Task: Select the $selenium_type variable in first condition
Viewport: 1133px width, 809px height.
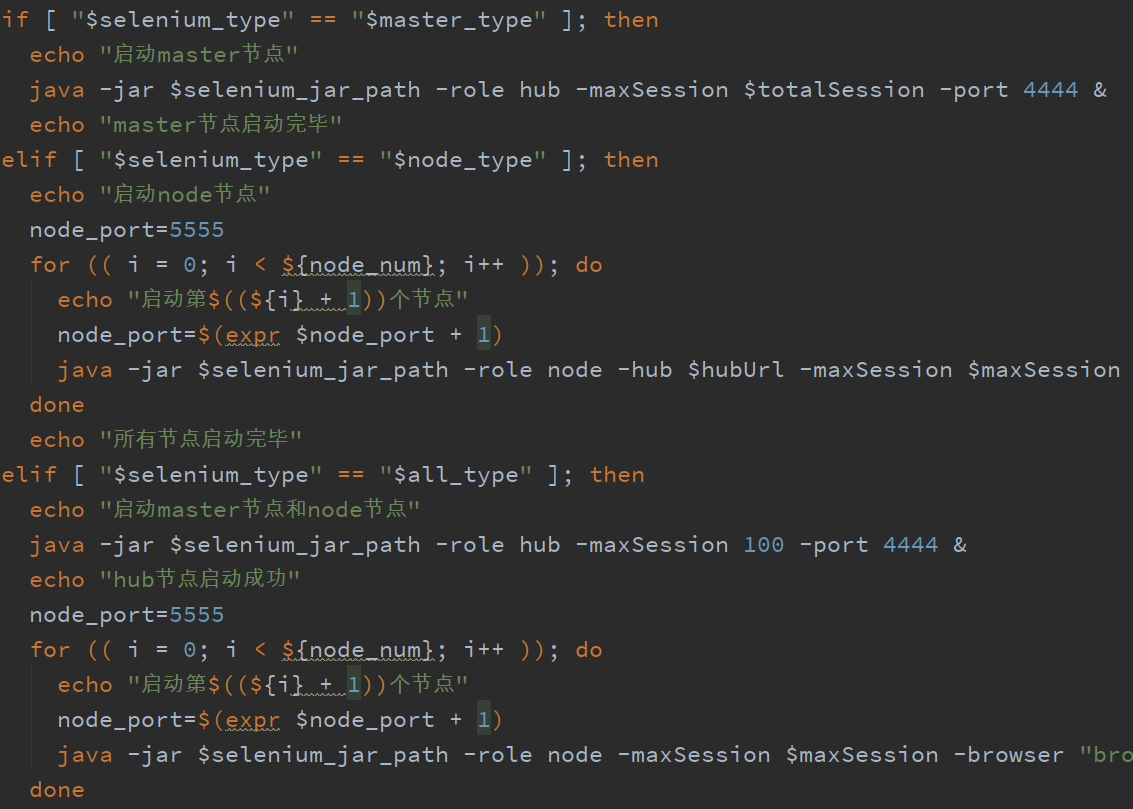Action: pyautogui.click(x=180, y=19)
